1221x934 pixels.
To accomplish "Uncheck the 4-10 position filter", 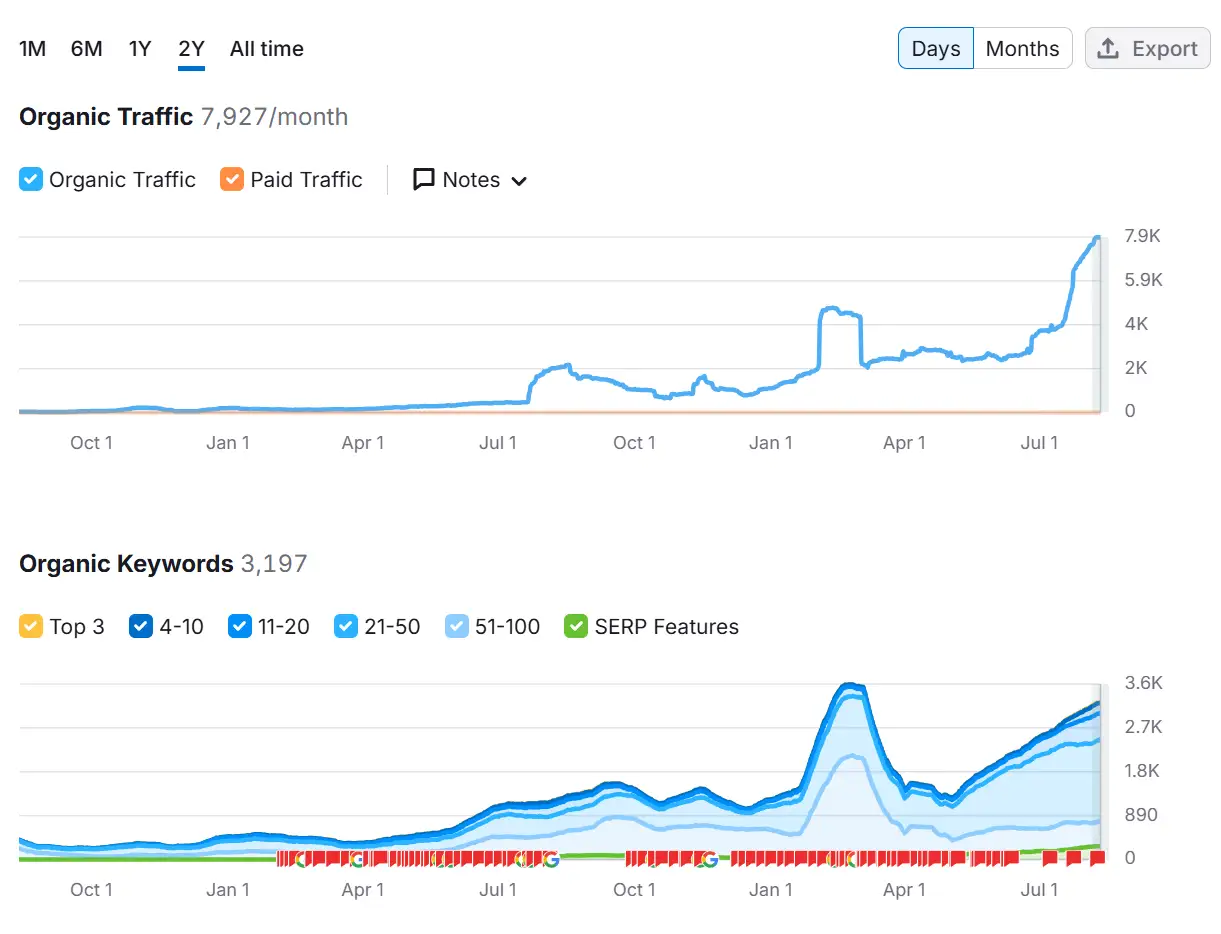I will click(x=139, y=626).
